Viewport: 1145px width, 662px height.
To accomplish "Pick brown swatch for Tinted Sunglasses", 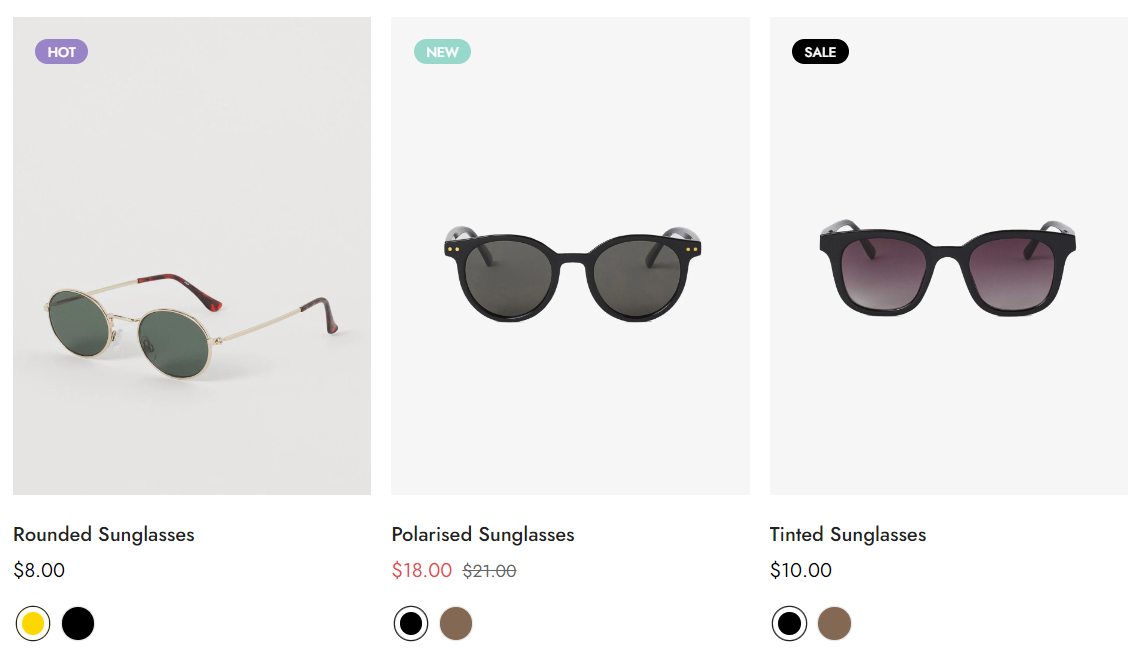I will (x=834, y=624).
